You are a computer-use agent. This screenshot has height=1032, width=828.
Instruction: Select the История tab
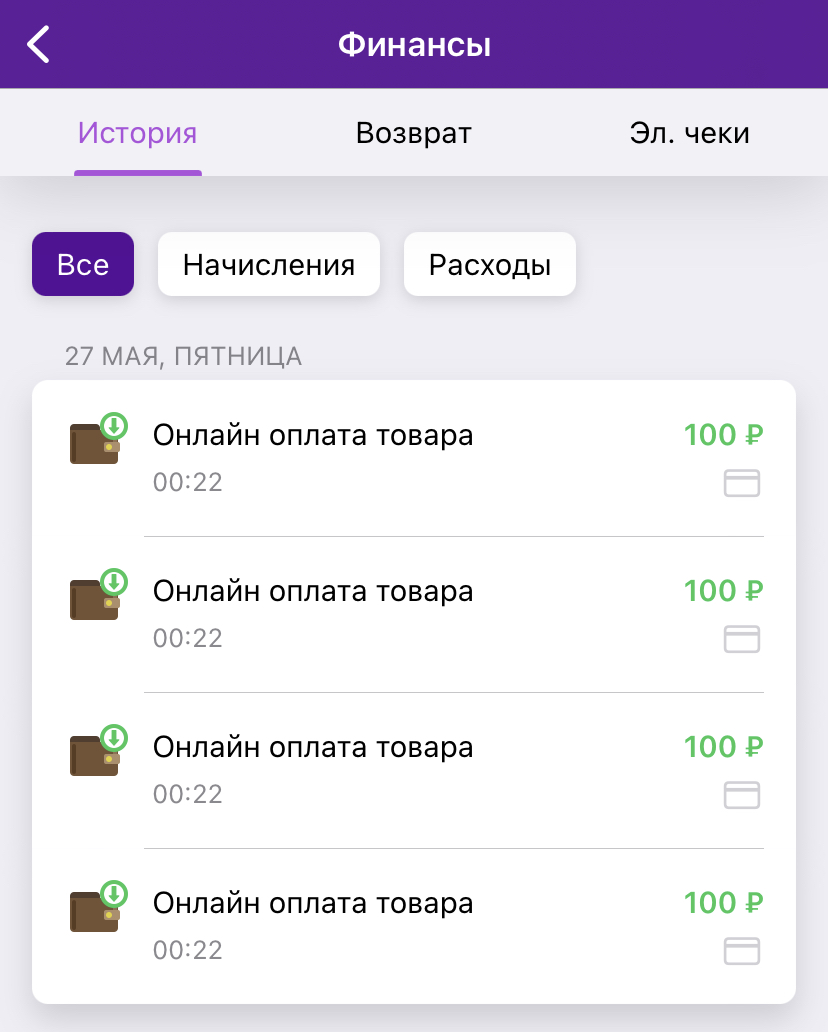pyautogui.click(x=138, y=133)
